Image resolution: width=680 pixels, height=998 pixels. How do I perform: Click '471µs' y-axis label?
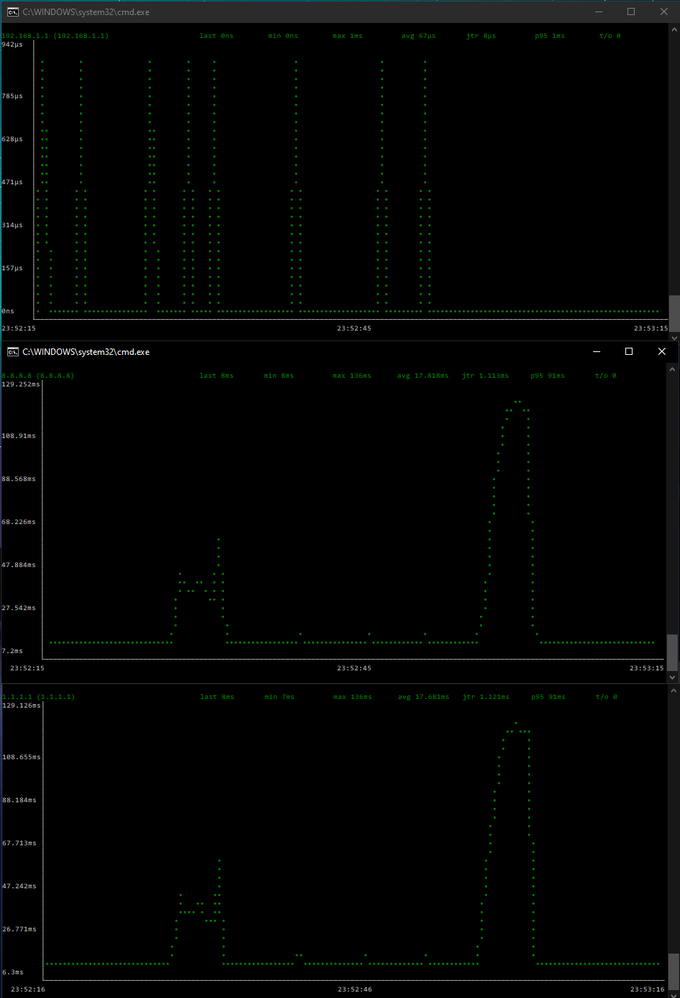pyautogui.click(x=12, y=182)
